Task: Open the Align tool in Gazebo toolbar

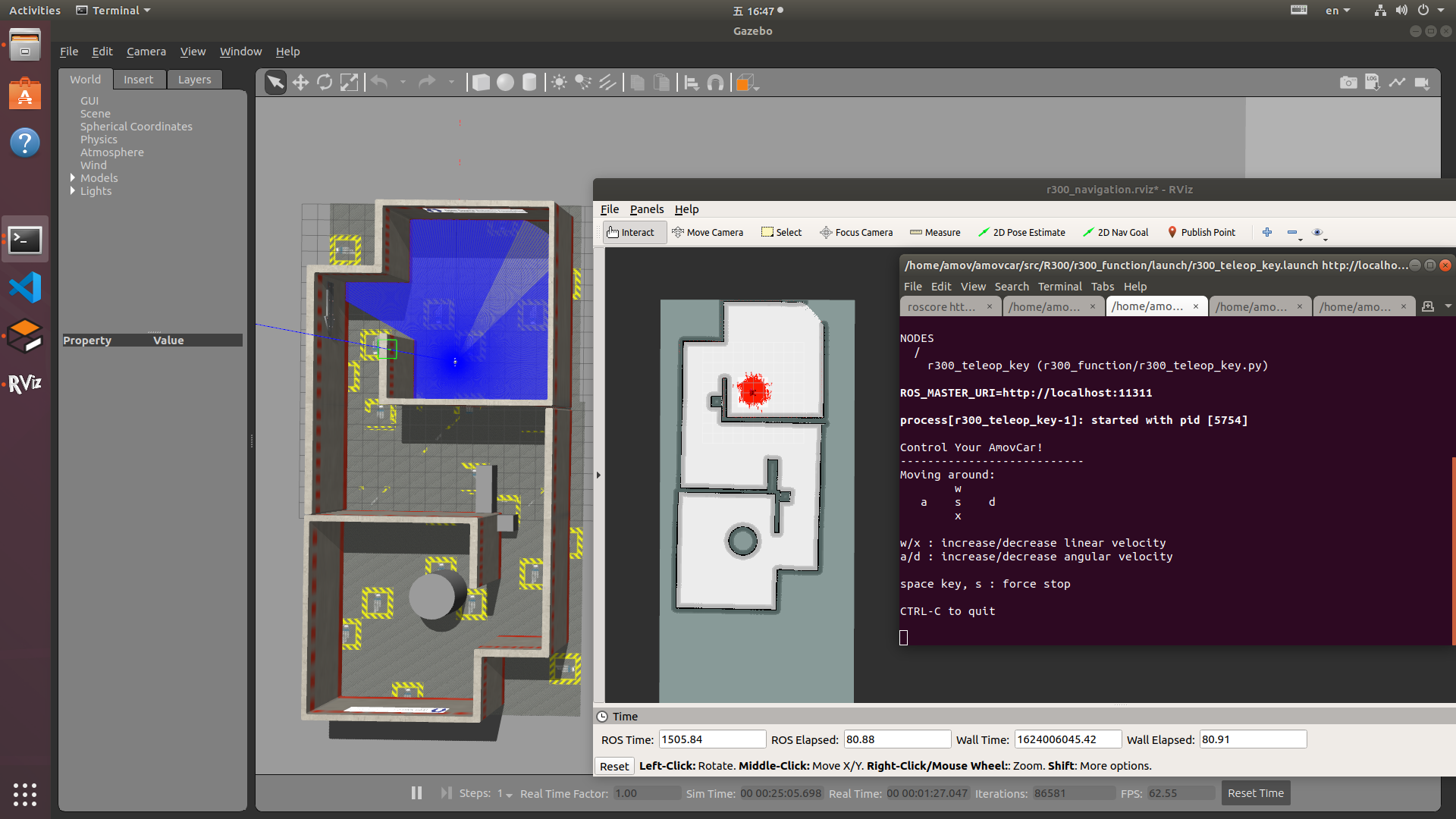Action: [691, 82]
